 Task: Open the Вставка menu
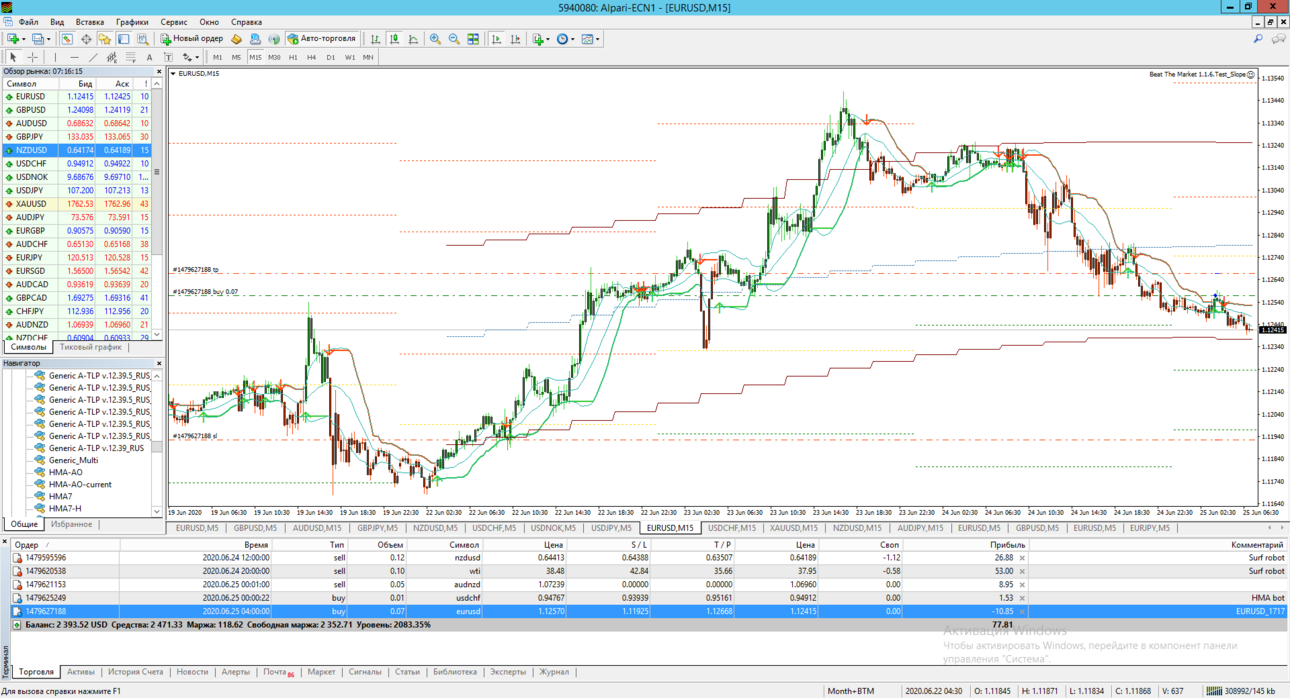89,22
